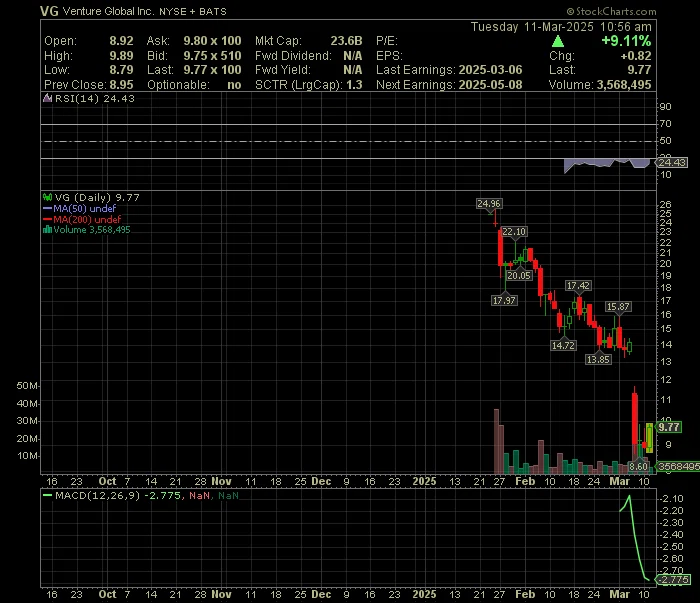This screenshot has height=603, width=700.
Task: Click the Bid quote 9.75 x 510
Action: point(212,56)
